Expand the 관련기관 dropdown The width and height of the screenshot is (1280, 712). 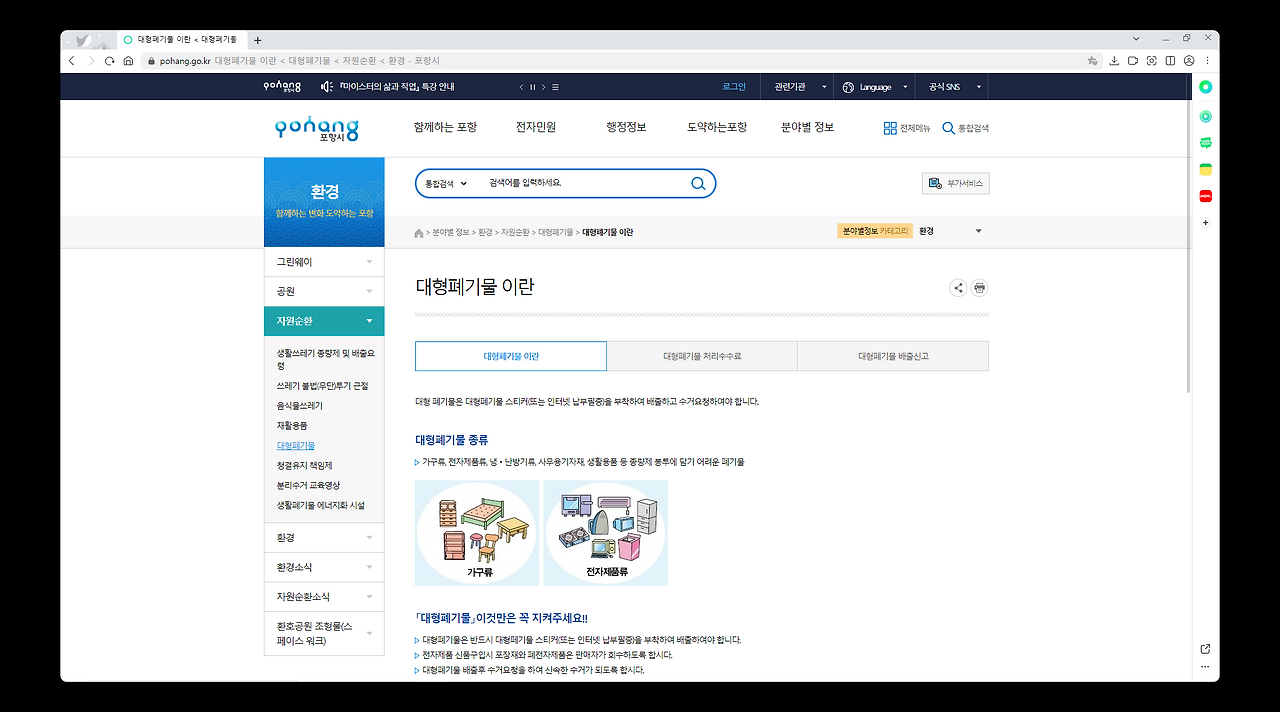click(x=797, y=86)
